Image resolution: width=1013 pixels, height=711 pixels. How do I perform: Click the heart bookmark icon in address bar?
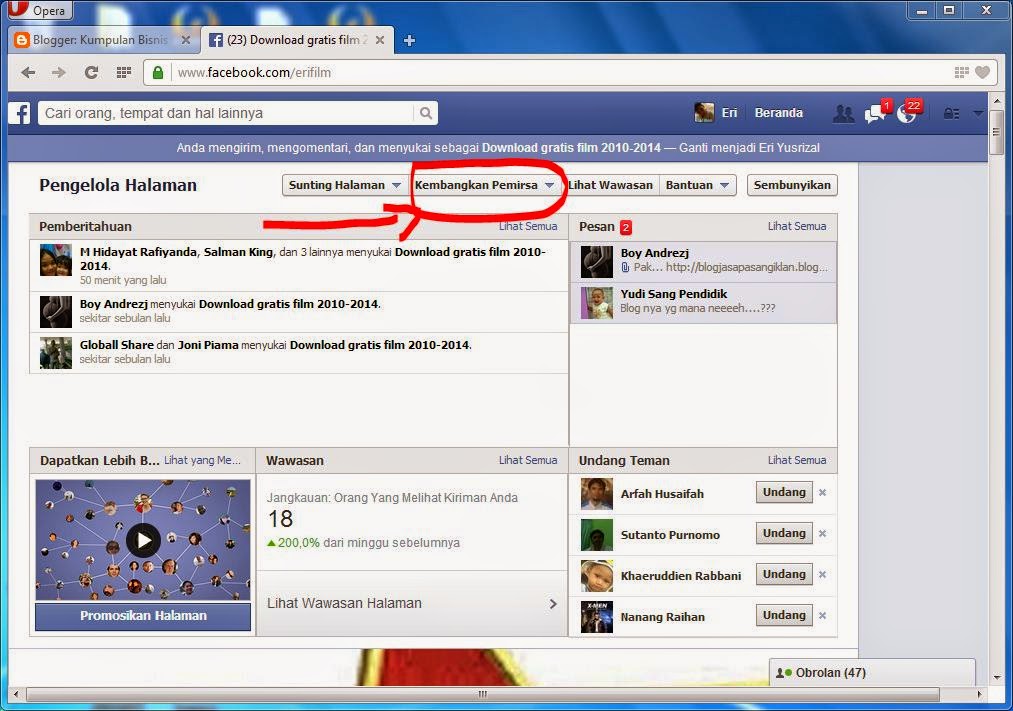[983, 72]
